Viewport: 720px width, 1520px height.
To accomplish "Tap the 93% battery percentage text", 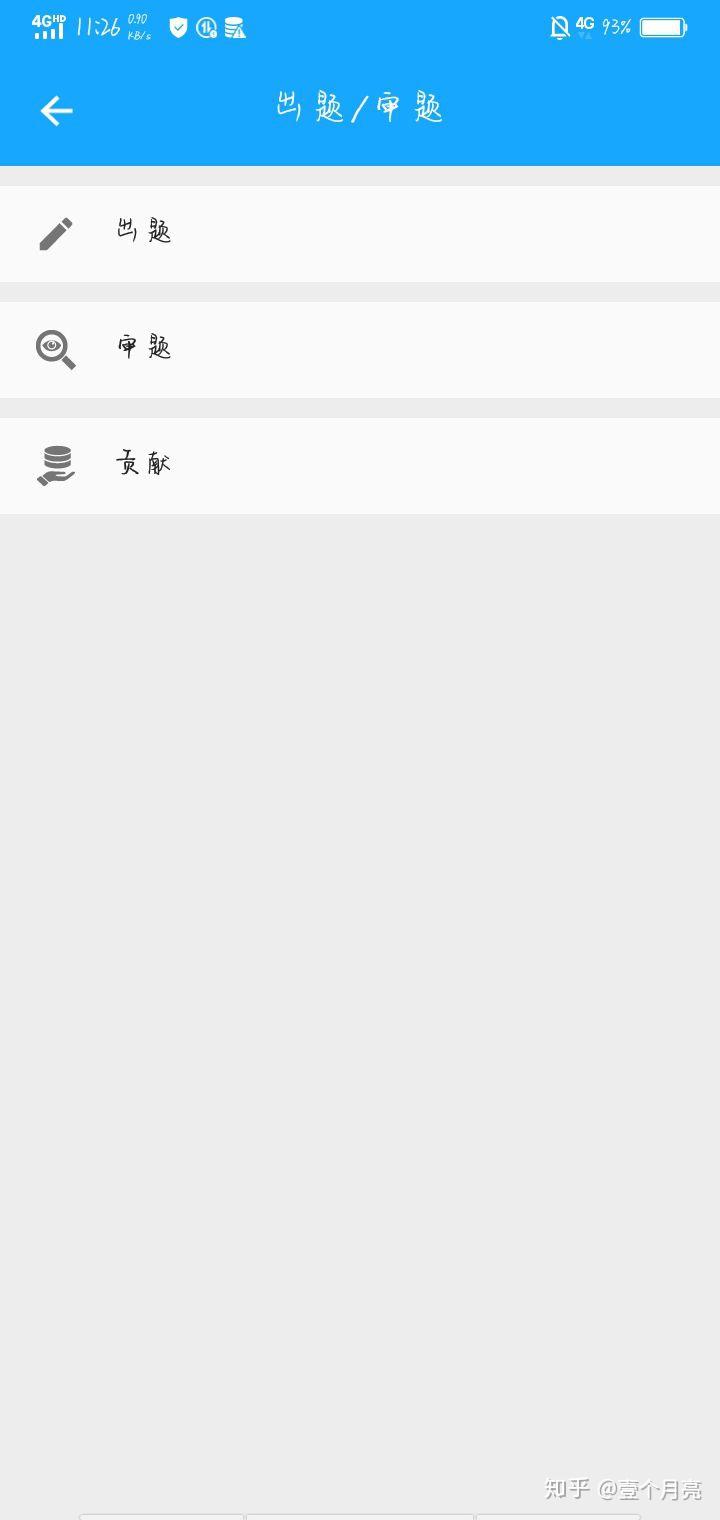I will [616, 27].
